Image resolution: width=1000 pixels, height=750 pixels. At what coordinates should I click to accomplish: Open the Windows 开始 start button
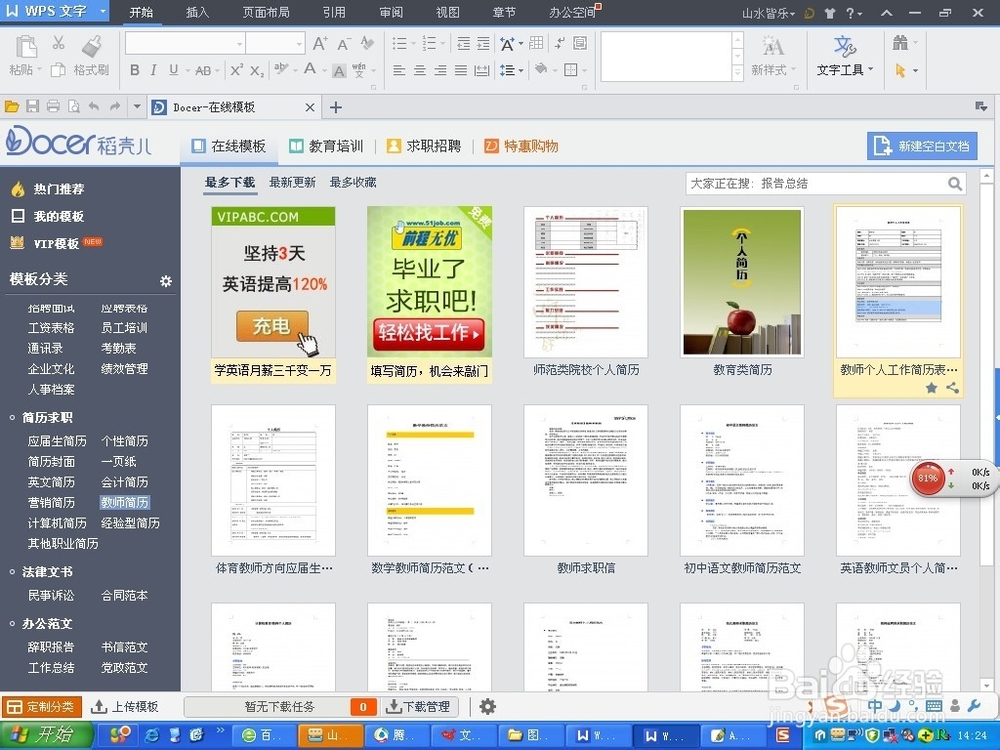pos(46,735)
